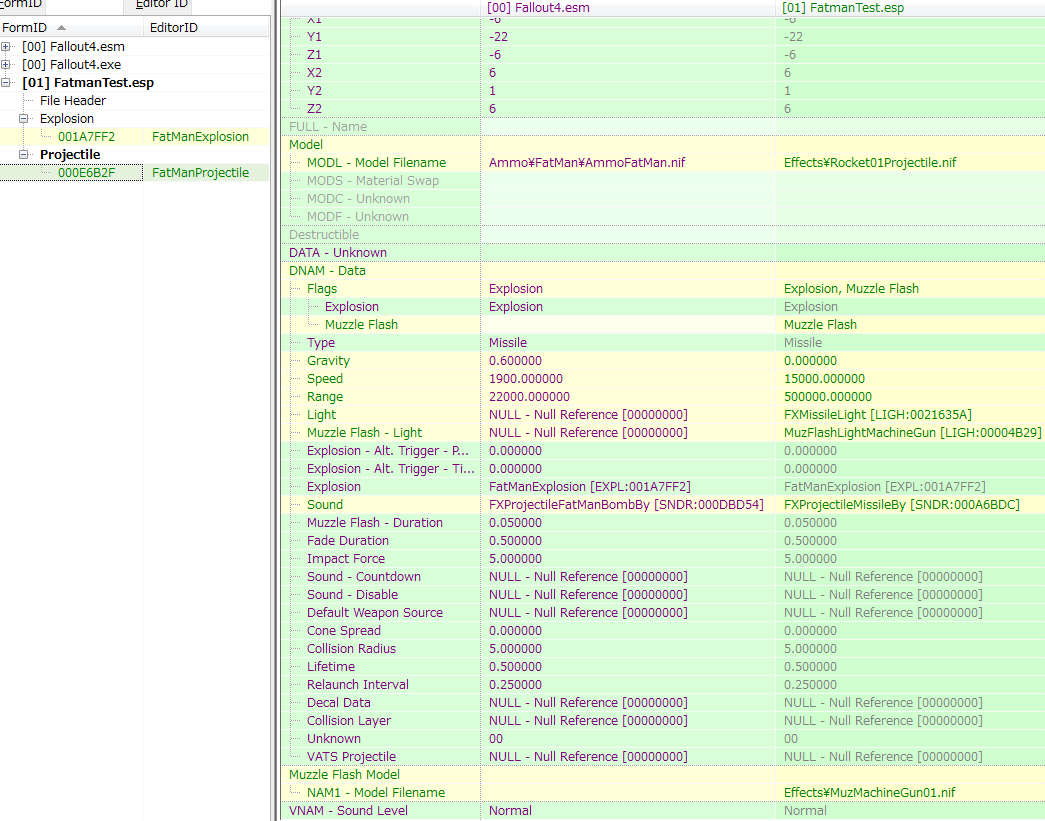The width and height of the screenshot is (1045, 821).
Task: Sort by the FormID column header
Action: [71, 27]
